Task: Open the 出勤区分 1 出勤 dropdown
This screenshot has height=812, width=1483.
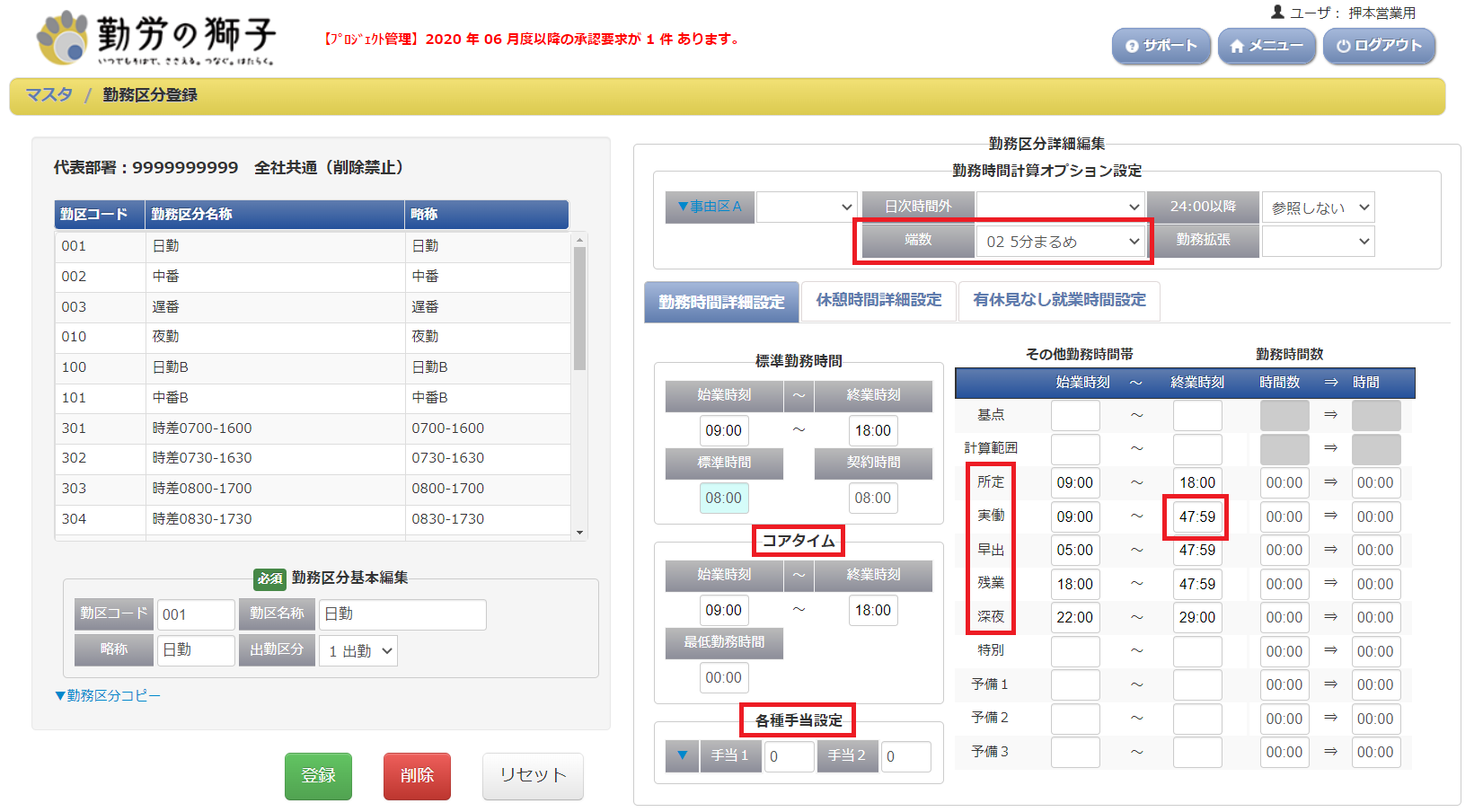Action: 358,651
